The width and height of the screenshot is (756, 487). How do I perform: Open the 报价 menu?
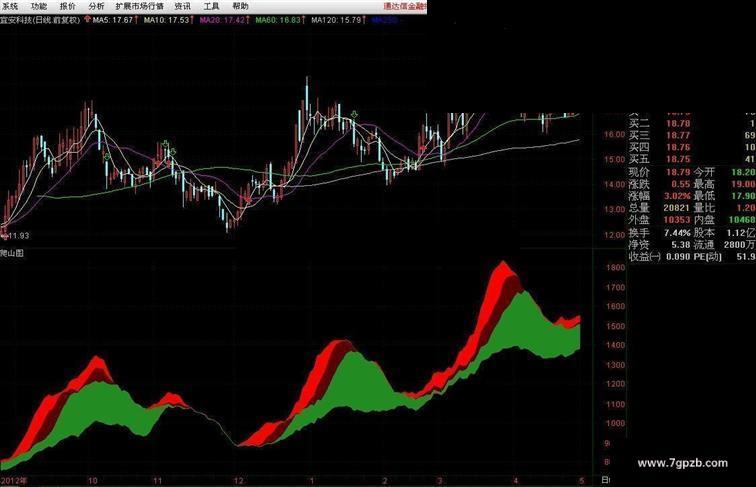(68, 6)
